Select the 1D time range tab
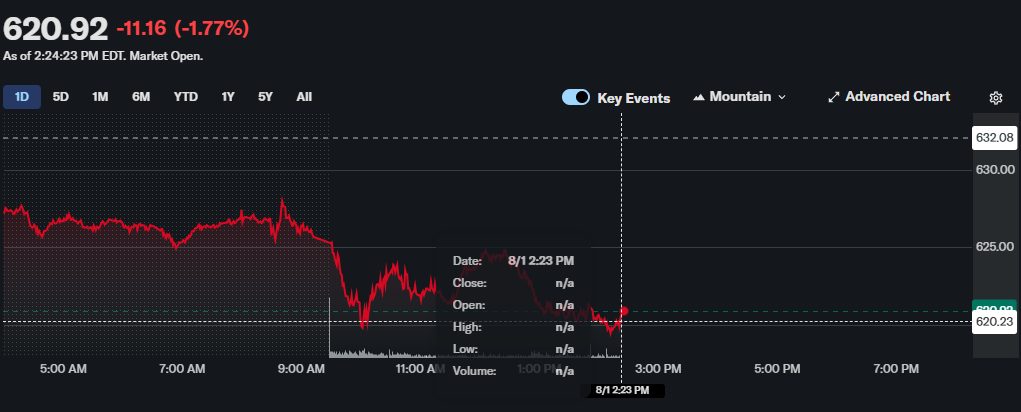The width and height of the screenshot is (1021, 412). coord(22,97)
